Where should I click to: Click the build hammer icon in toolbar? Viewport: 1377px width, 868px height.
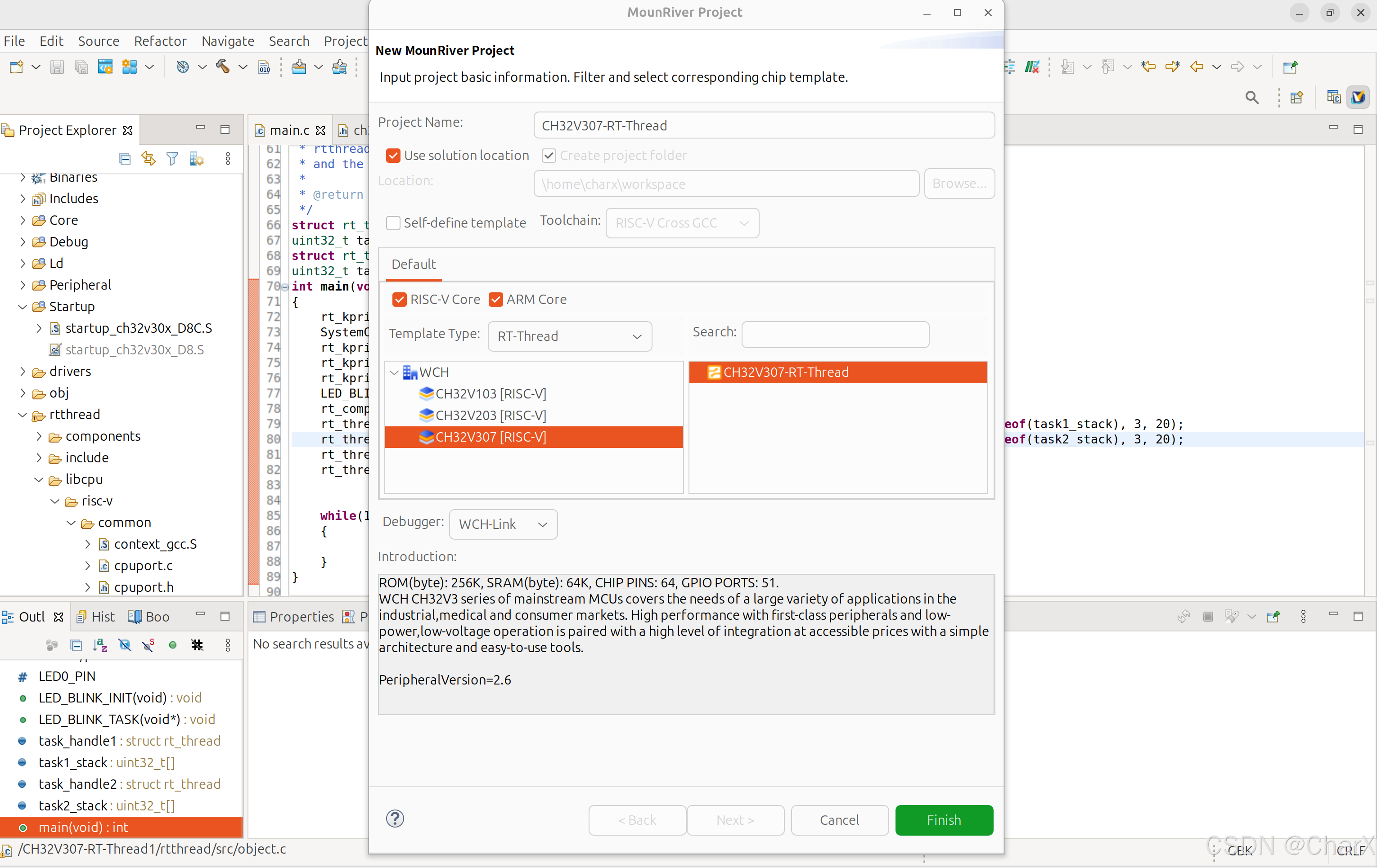pos(222,67)
